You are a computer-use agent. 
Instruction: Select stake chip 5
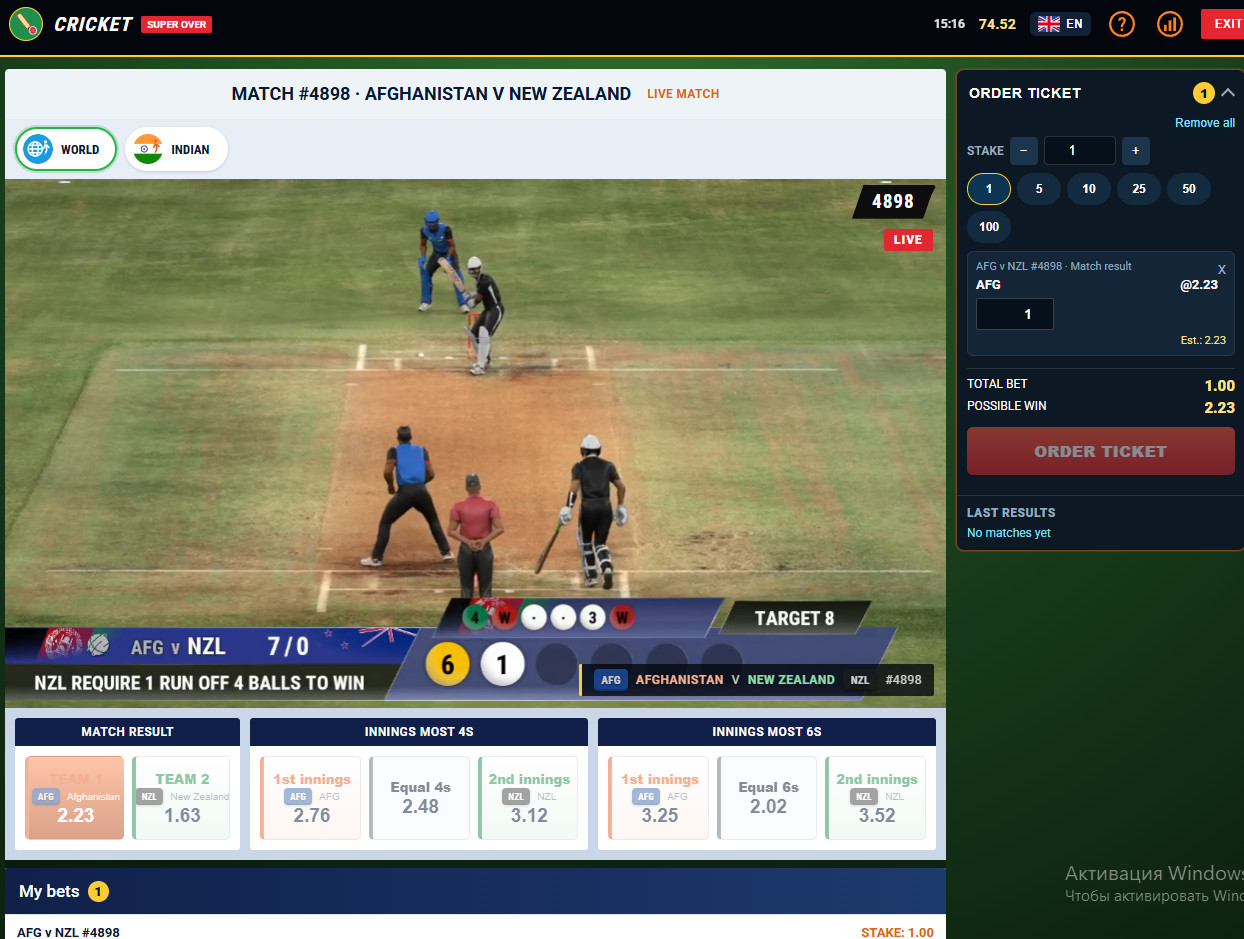1039,189
